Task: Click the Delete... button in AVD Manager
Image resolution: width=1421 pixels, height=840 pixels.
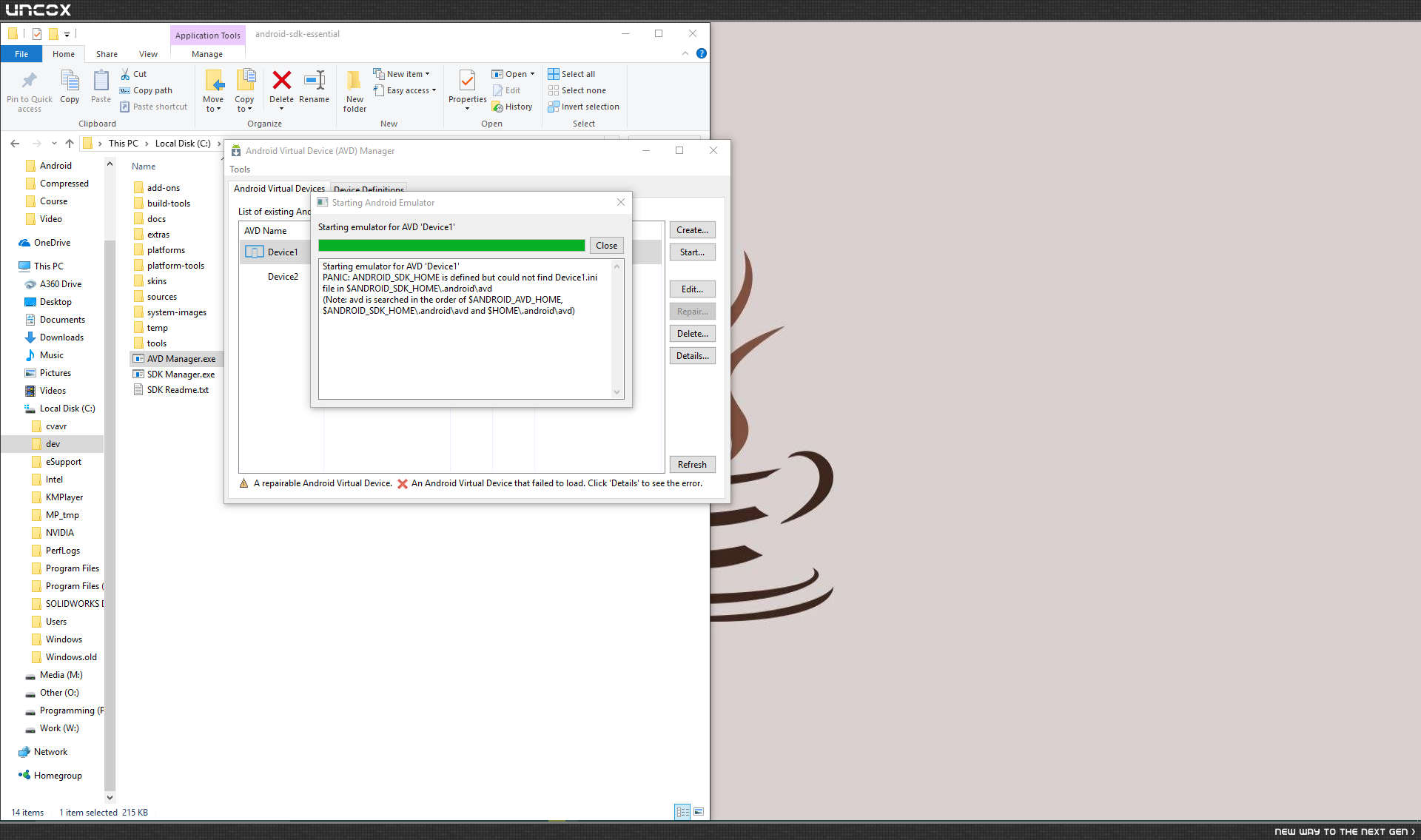Action: (x=692, y=334)
